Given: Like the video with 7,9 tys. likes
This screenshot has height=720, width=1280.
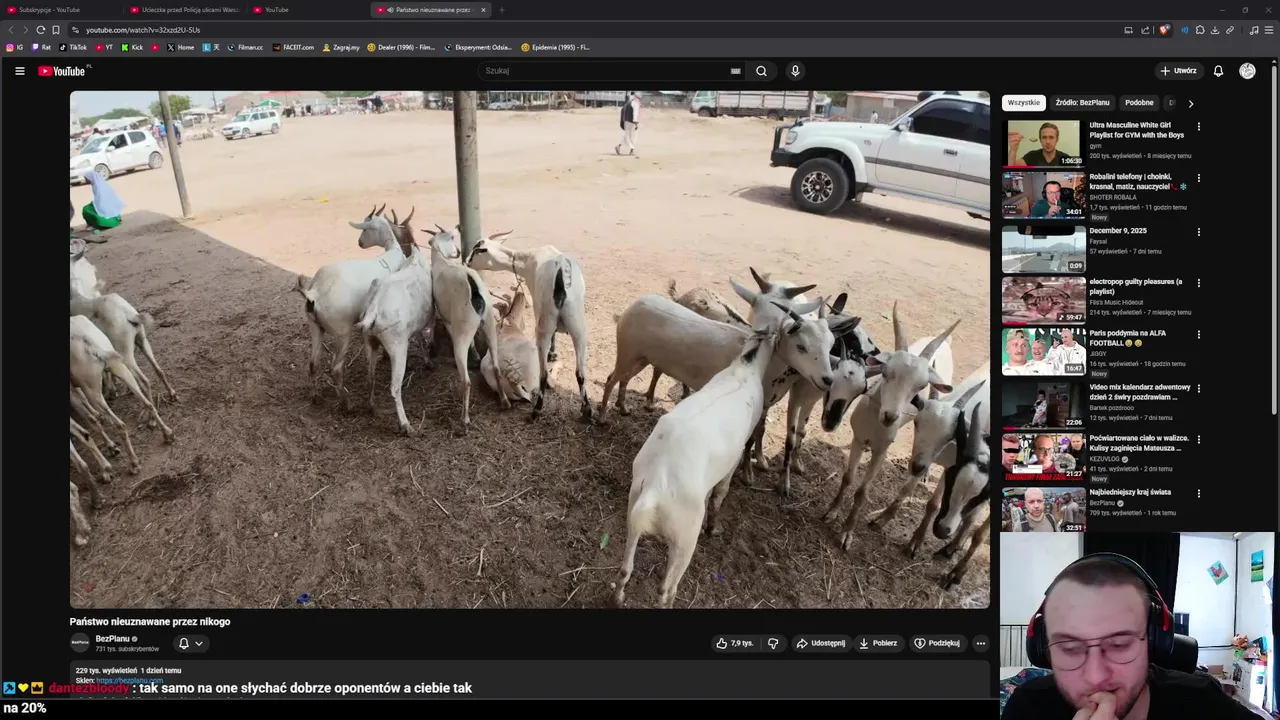Looking at the screenshot, I should tap(734, 643).
